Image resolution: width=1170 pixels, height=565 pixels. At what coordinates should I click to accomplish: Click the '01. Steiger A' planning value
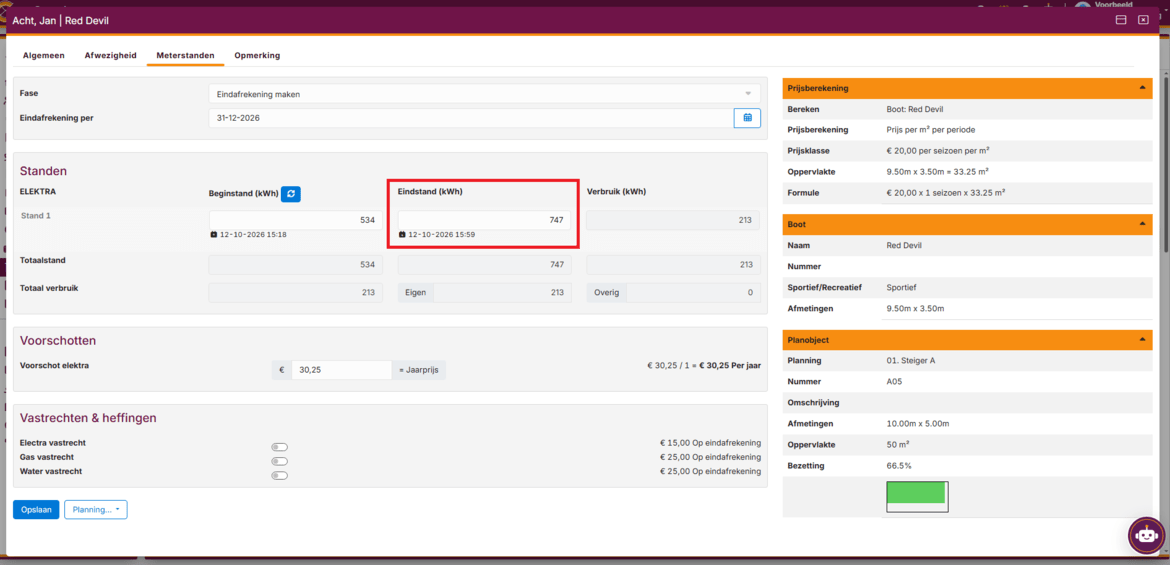910,360
